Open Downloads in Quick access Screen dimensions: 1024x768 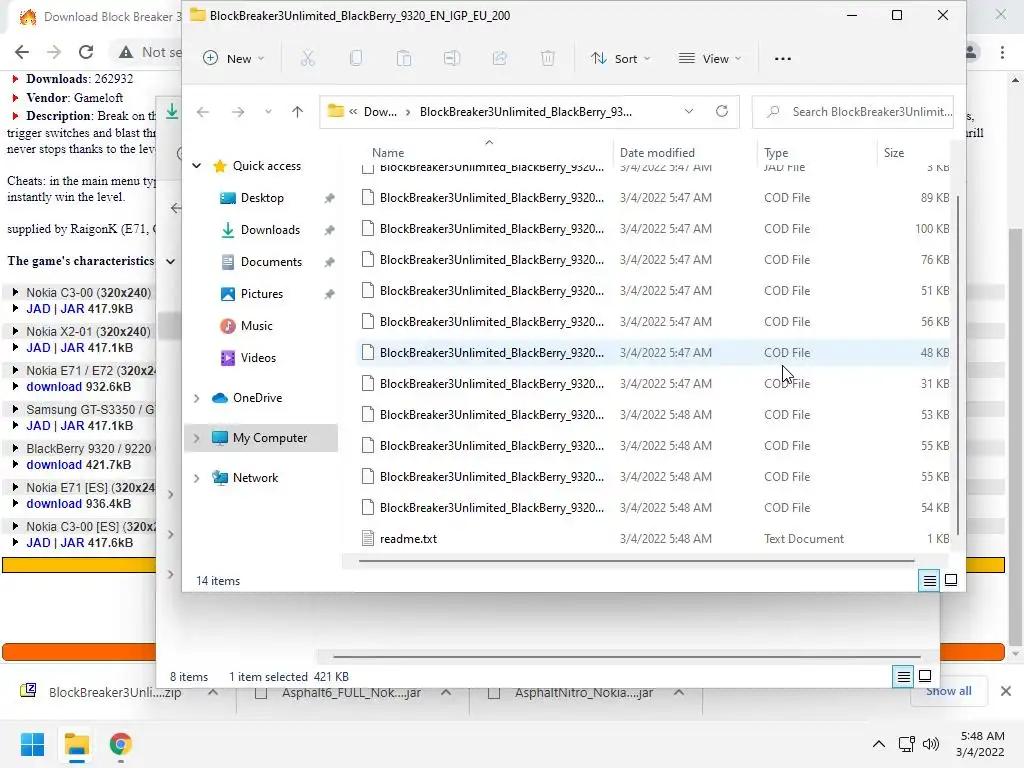tap(270, 230)
